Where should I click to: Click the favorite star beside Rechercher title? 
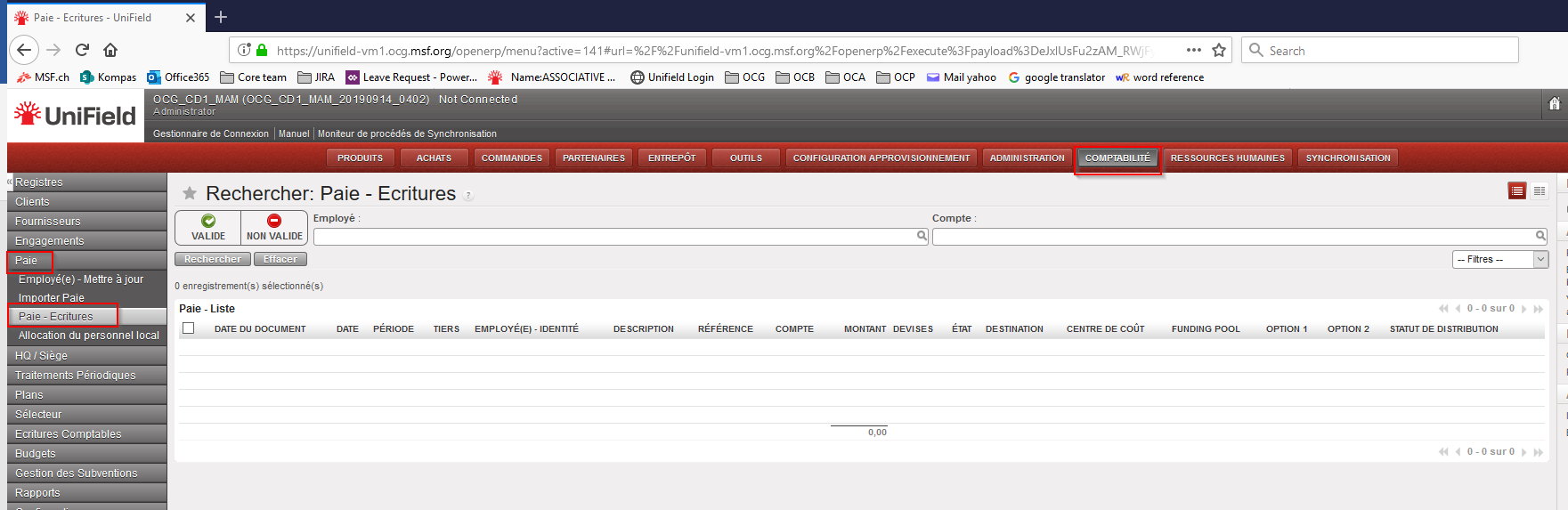click(x=189, y=193)
